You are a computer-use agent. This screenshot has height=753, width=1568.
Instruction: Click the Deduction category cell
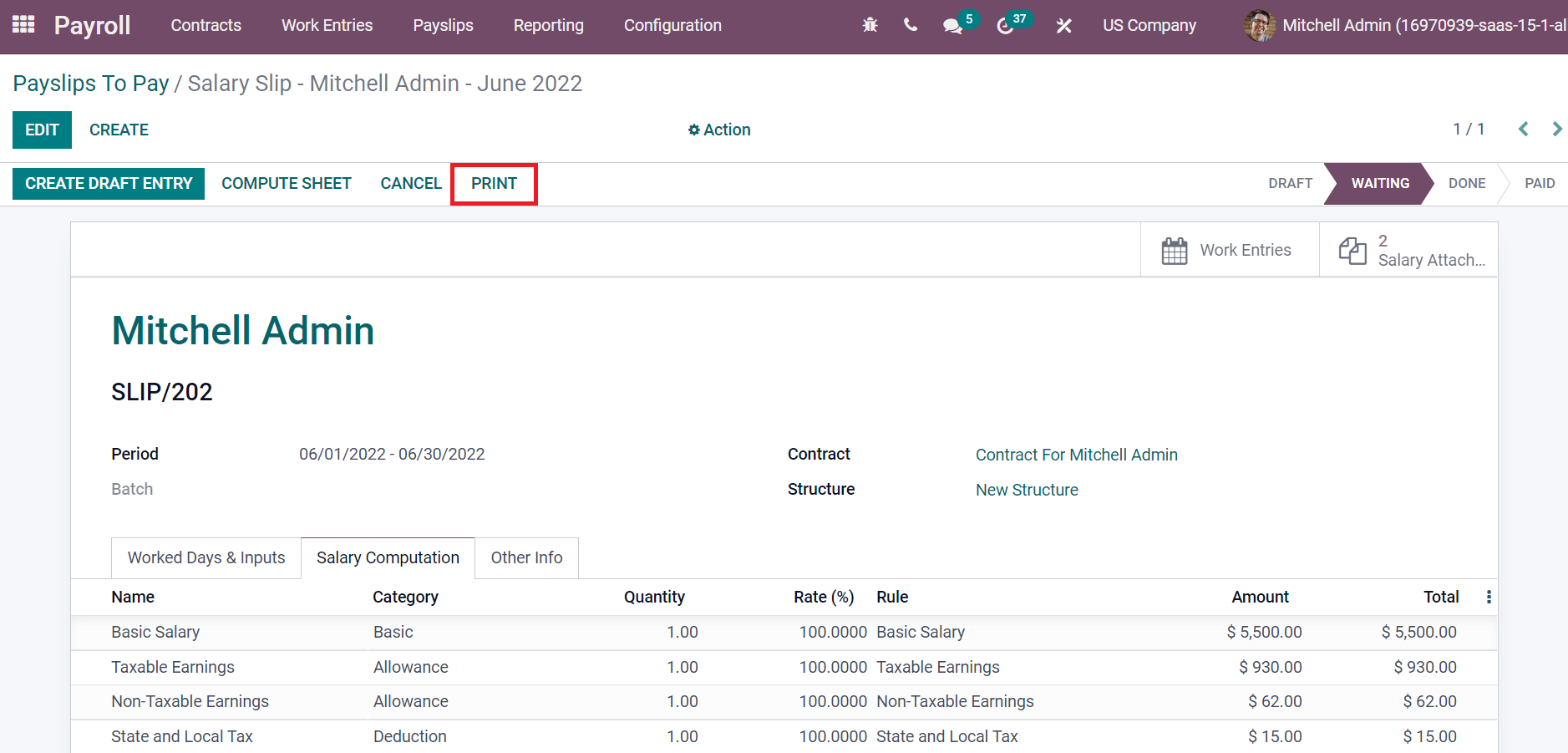coord(409,736)
